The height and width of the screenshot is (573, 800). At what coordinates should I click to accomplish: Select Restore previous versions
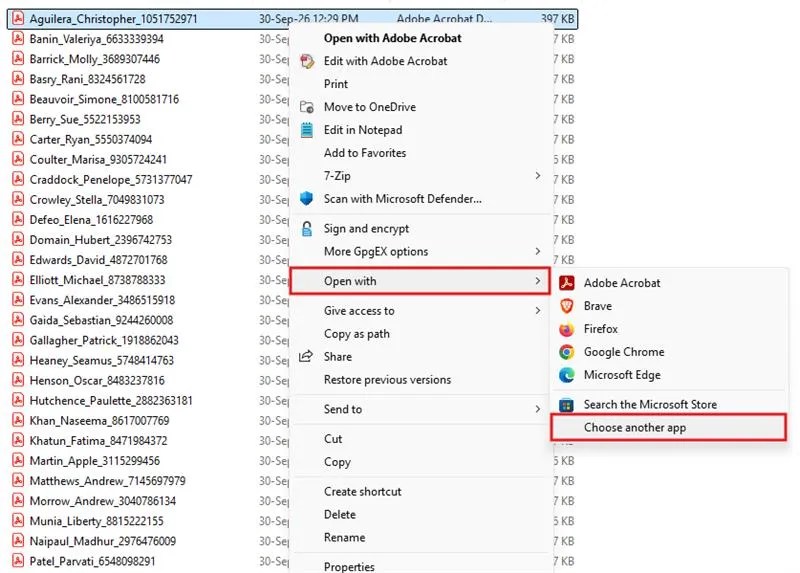(387, 380)
